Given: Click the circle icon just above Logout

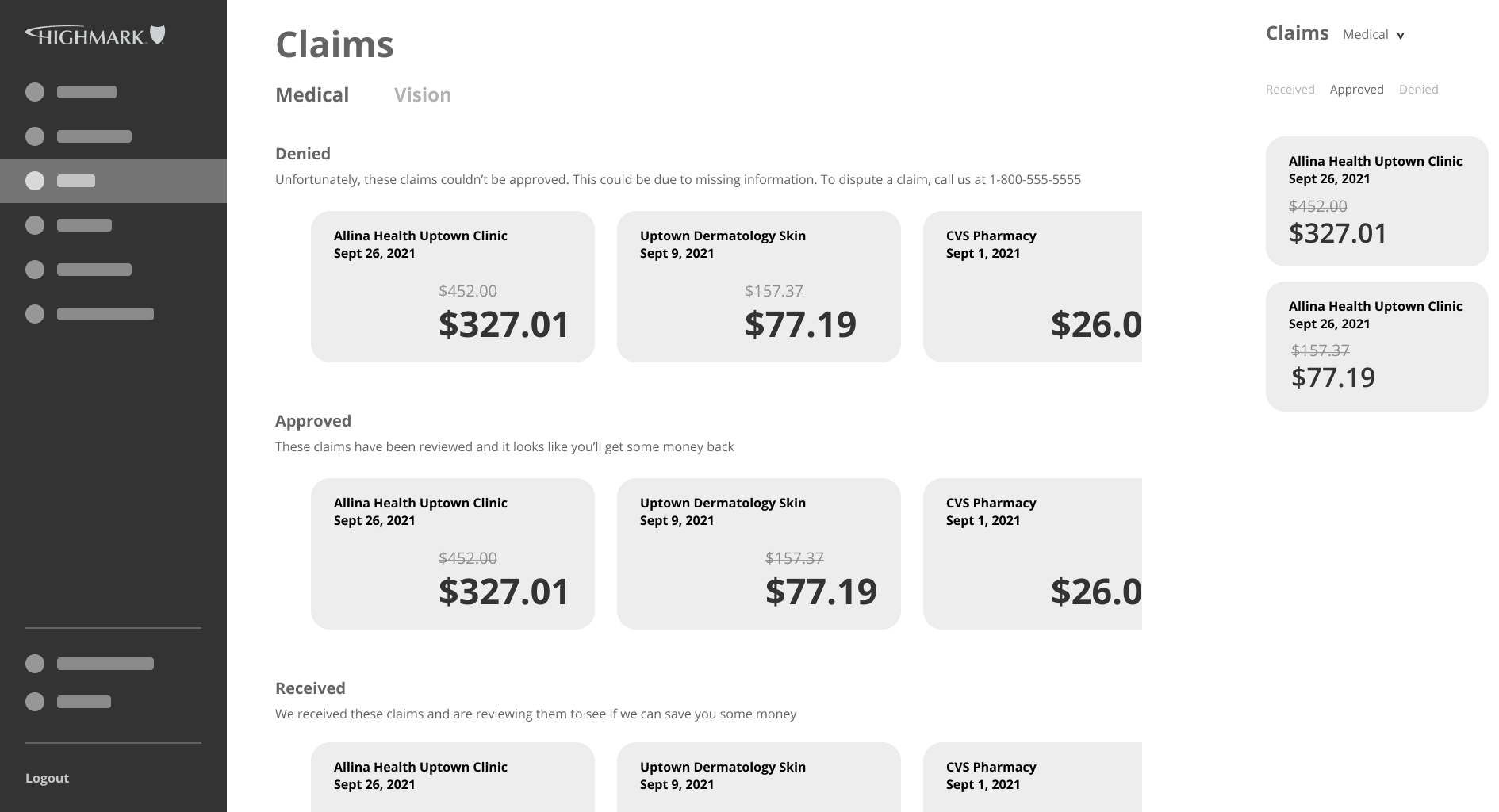Looking at the screenshot, I should [x=35, y=702].
